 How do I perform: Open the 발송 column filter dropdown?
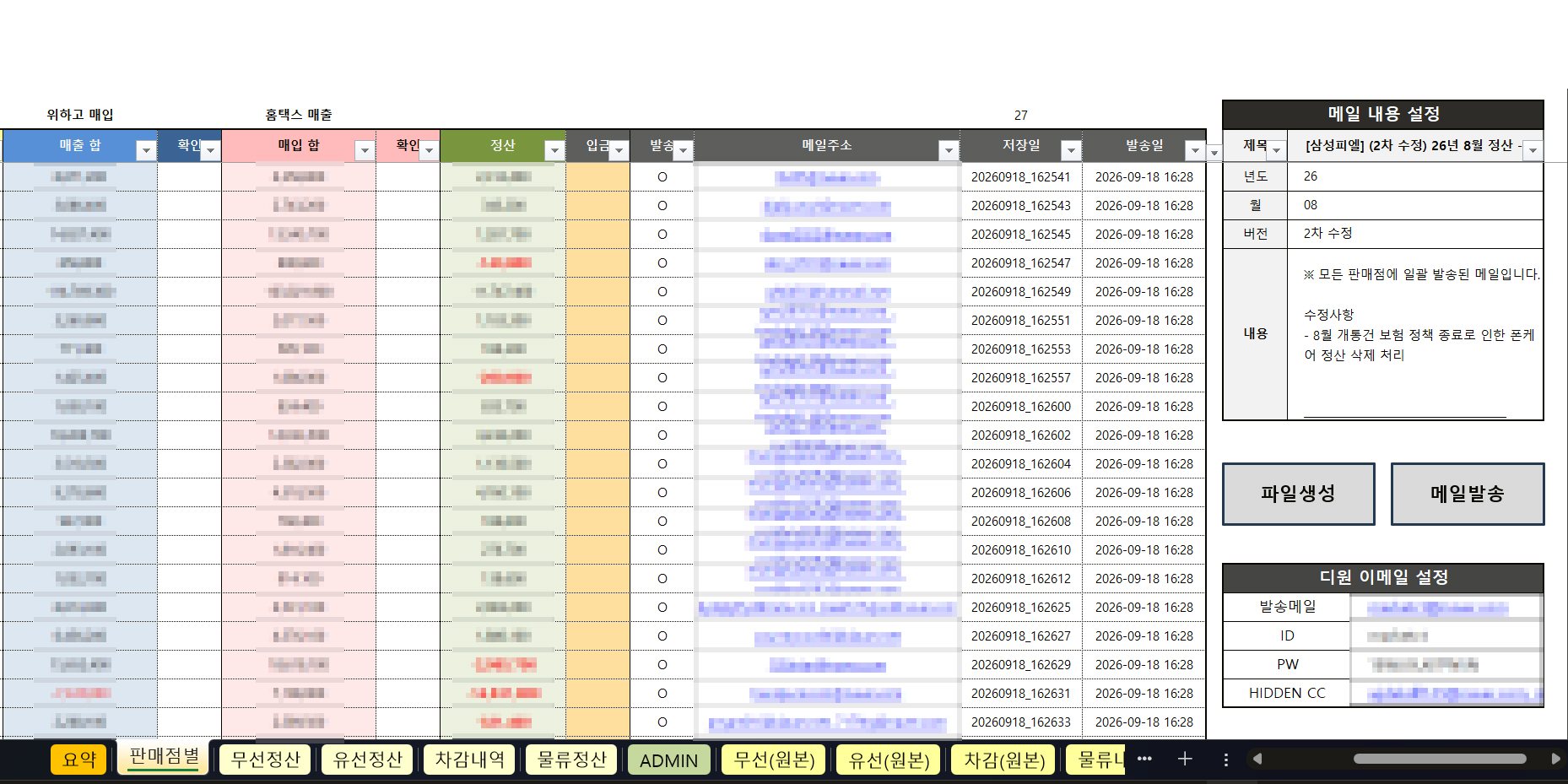click(684, 150)
